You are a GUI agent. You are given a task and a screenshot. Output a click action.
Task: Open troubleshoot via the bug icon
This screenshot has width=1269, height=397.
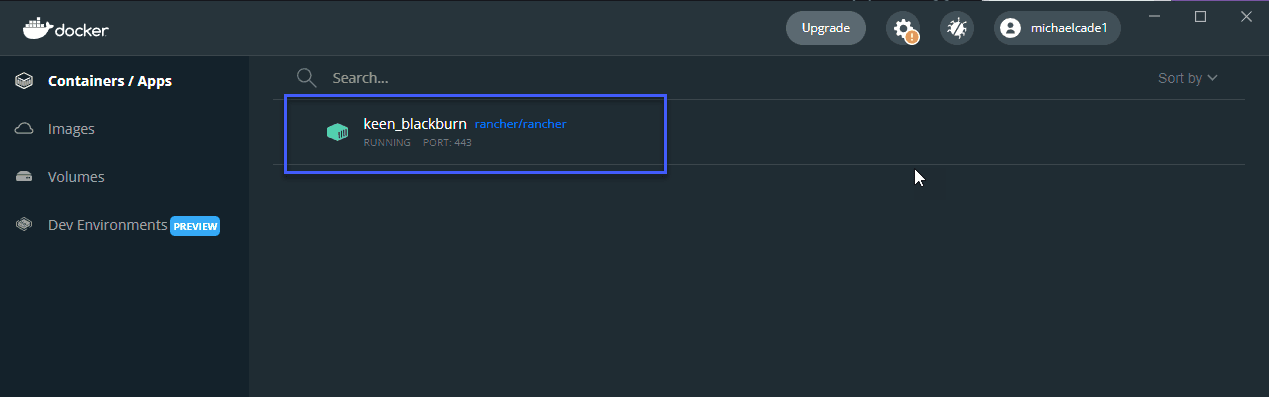click(x=957, y=28)
